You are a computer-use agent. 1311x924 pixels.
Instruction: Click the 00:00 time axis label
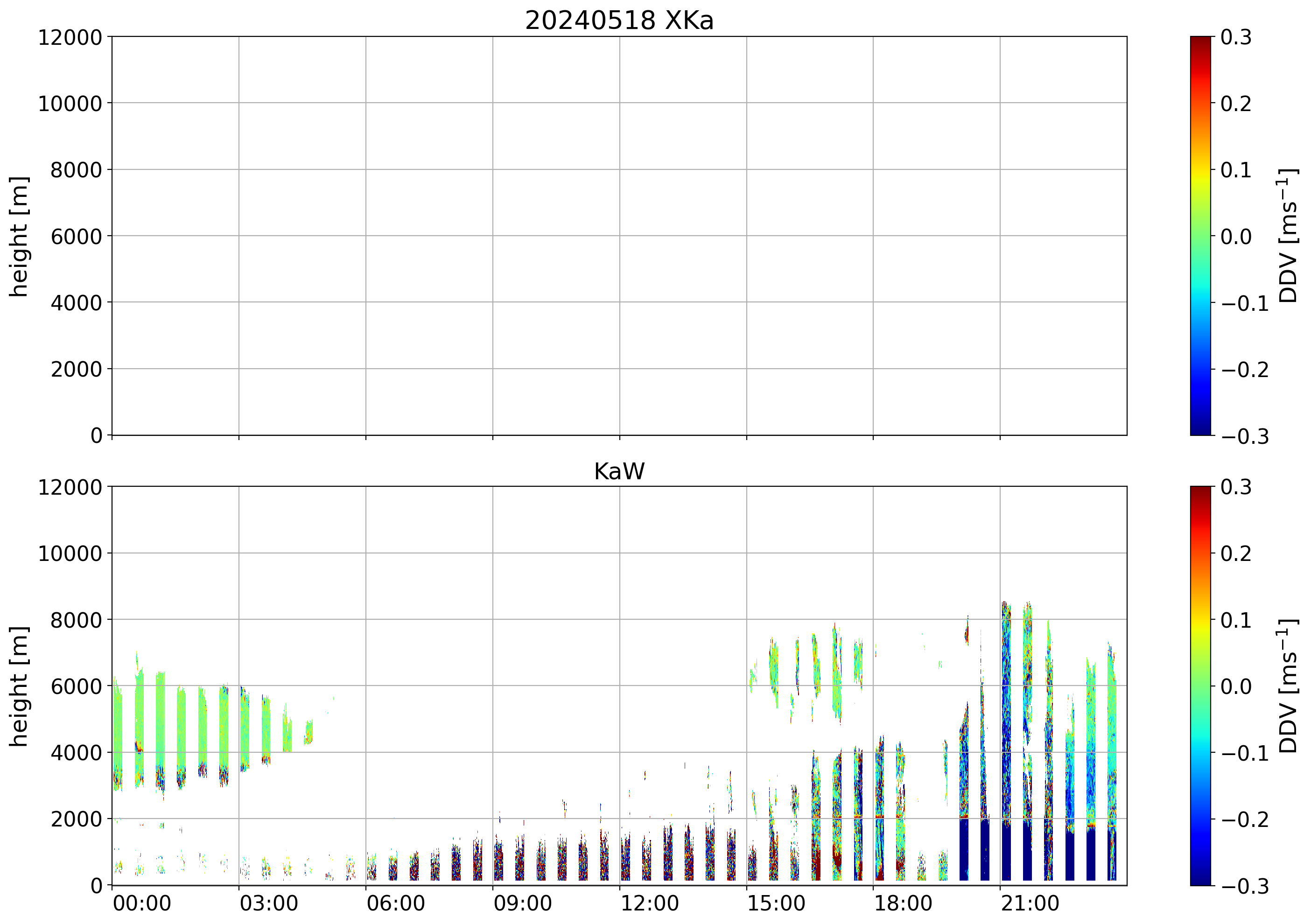(x=141, y=904)
